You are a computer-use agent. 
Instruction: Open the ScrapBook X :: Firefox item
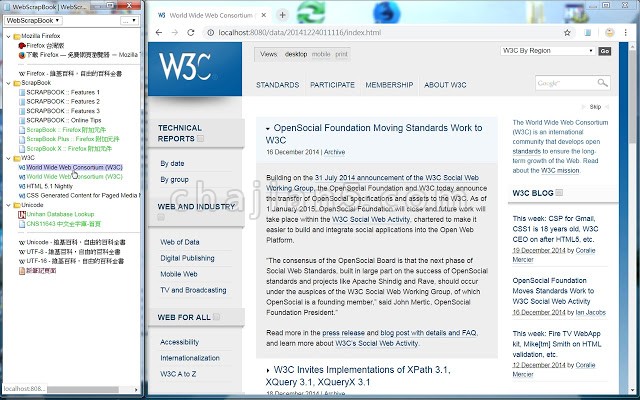pos(69,149)
